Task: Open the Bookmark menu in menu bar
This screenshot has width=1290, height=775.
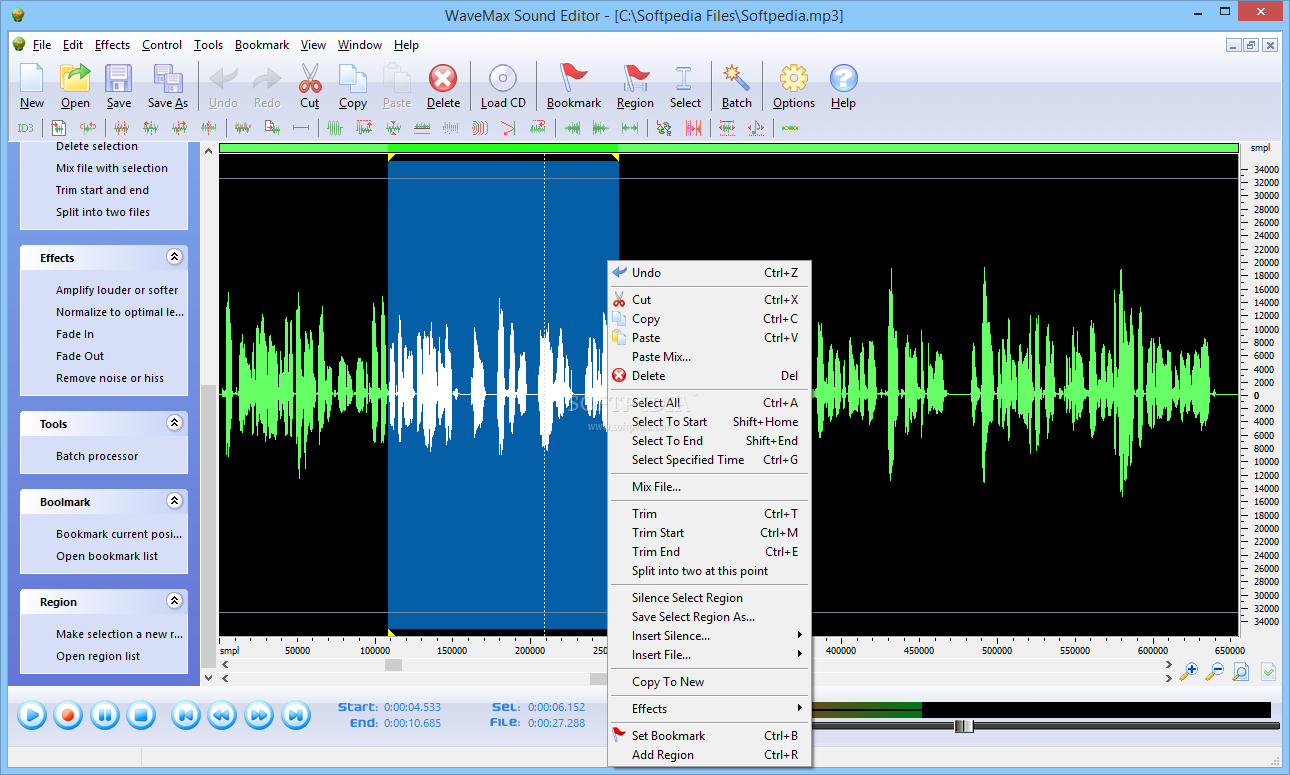Action: (262, 45)
